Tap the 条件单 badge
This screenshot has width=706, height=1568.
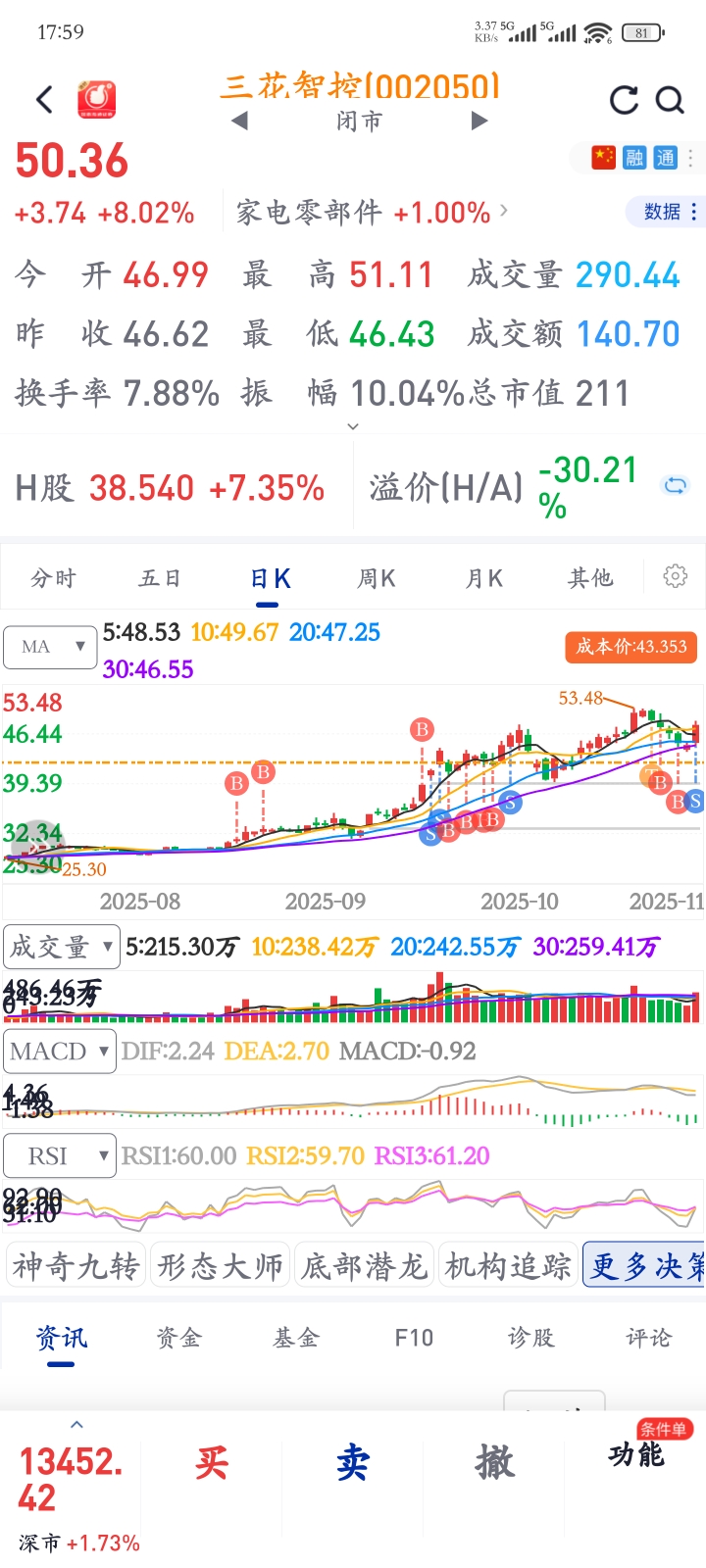[x=664, y=1430]
